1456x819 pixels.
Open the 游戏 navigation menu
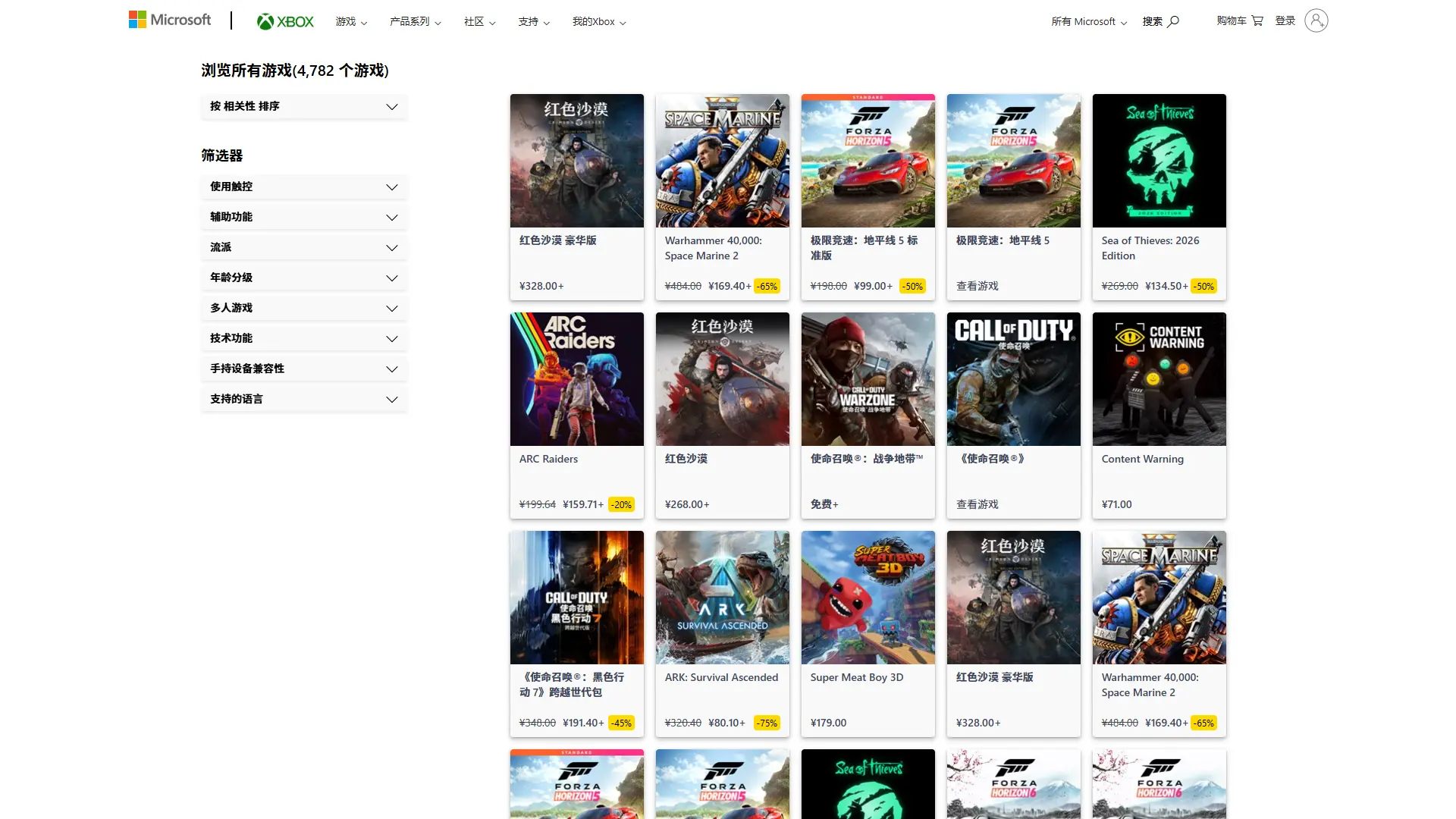tap(351, 22)
